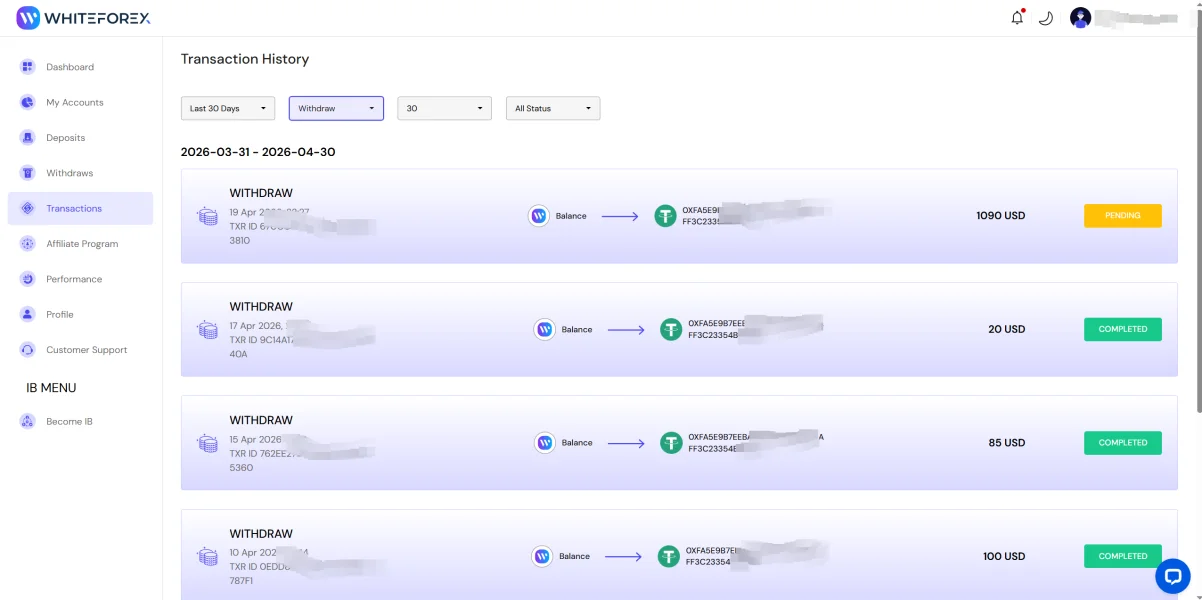Open the Deposits sidebar item
Viewport: 1202px width, 600px height.
pos(80,138)
